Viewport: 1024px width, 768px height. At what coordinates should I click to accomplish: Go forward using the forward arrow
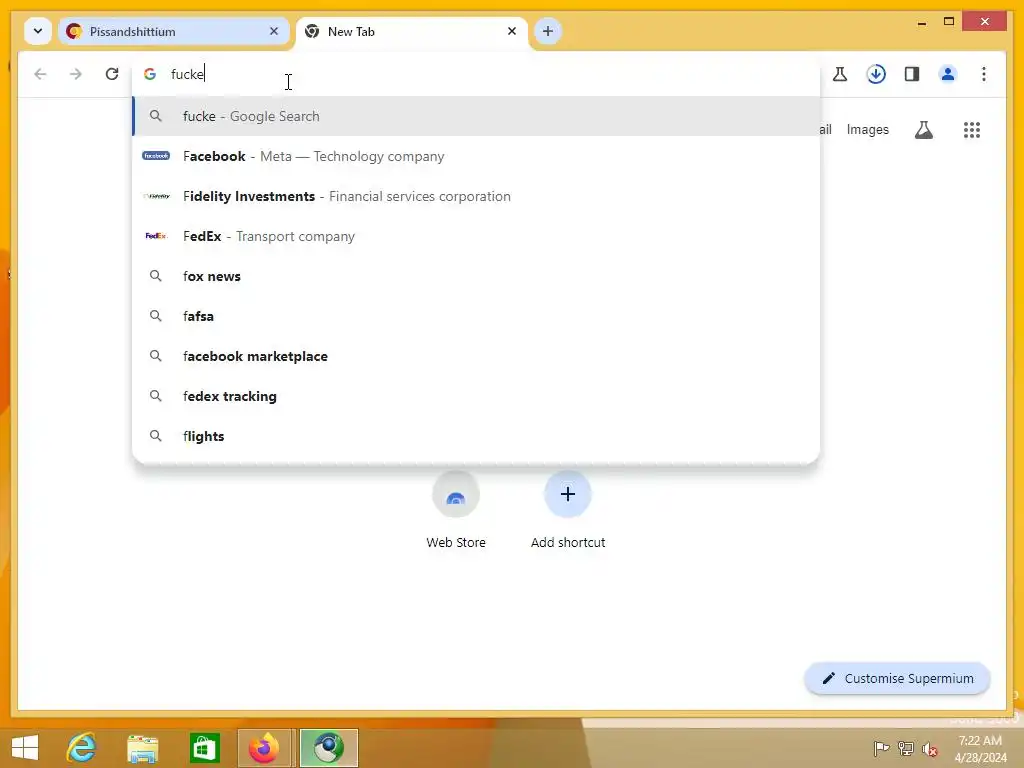76,74
